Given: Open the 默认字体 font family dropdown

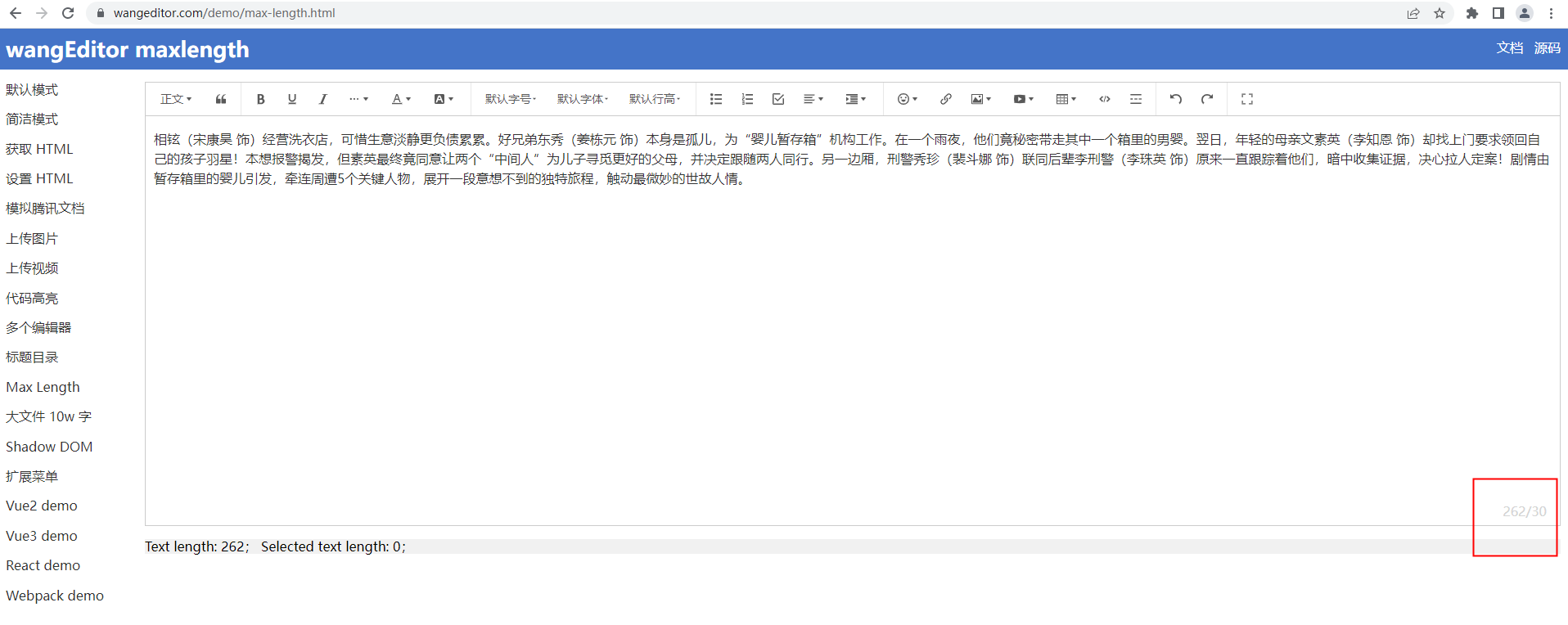Looking at the screenshot, I should [583, 99].
